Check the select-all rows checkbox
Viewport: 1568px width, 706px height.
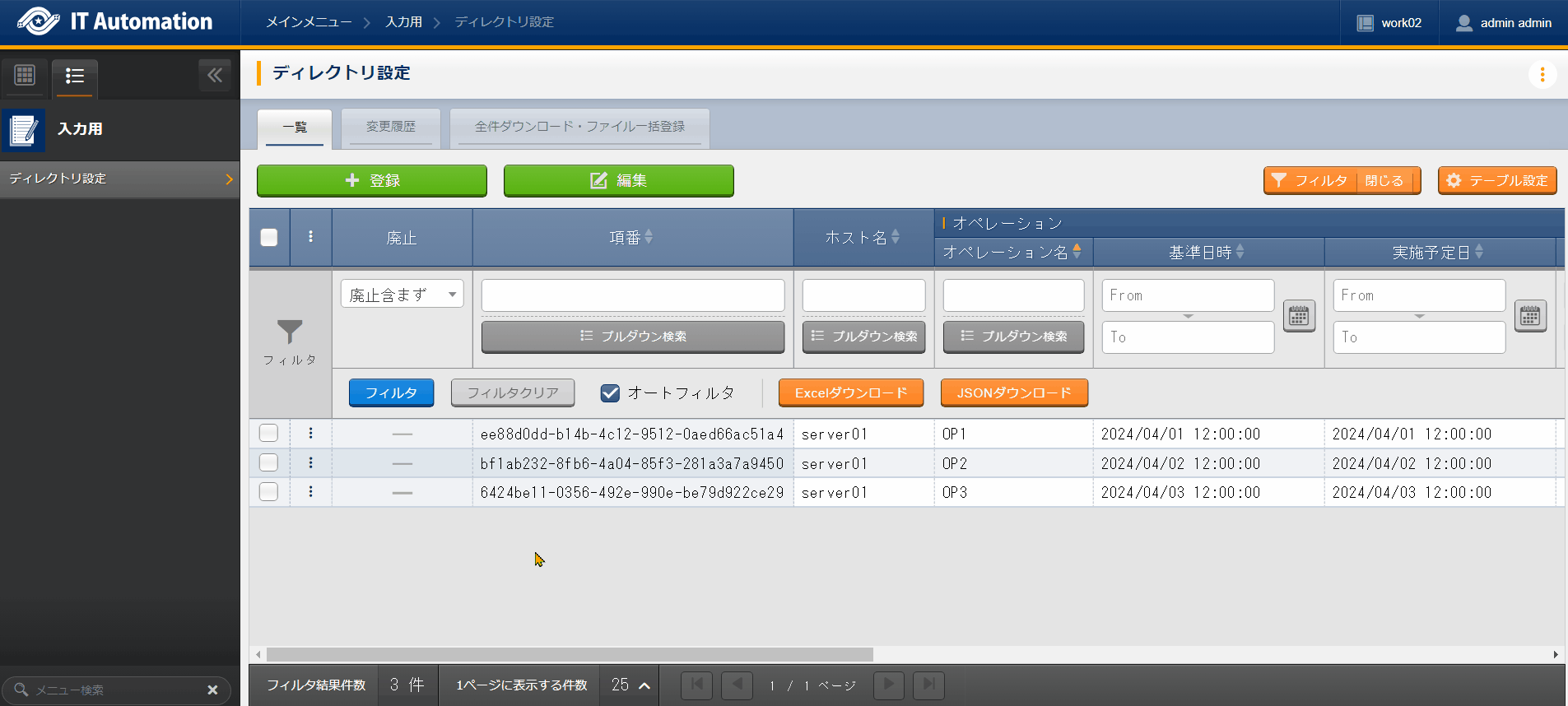pyautogui.click(x=269, y=238)
